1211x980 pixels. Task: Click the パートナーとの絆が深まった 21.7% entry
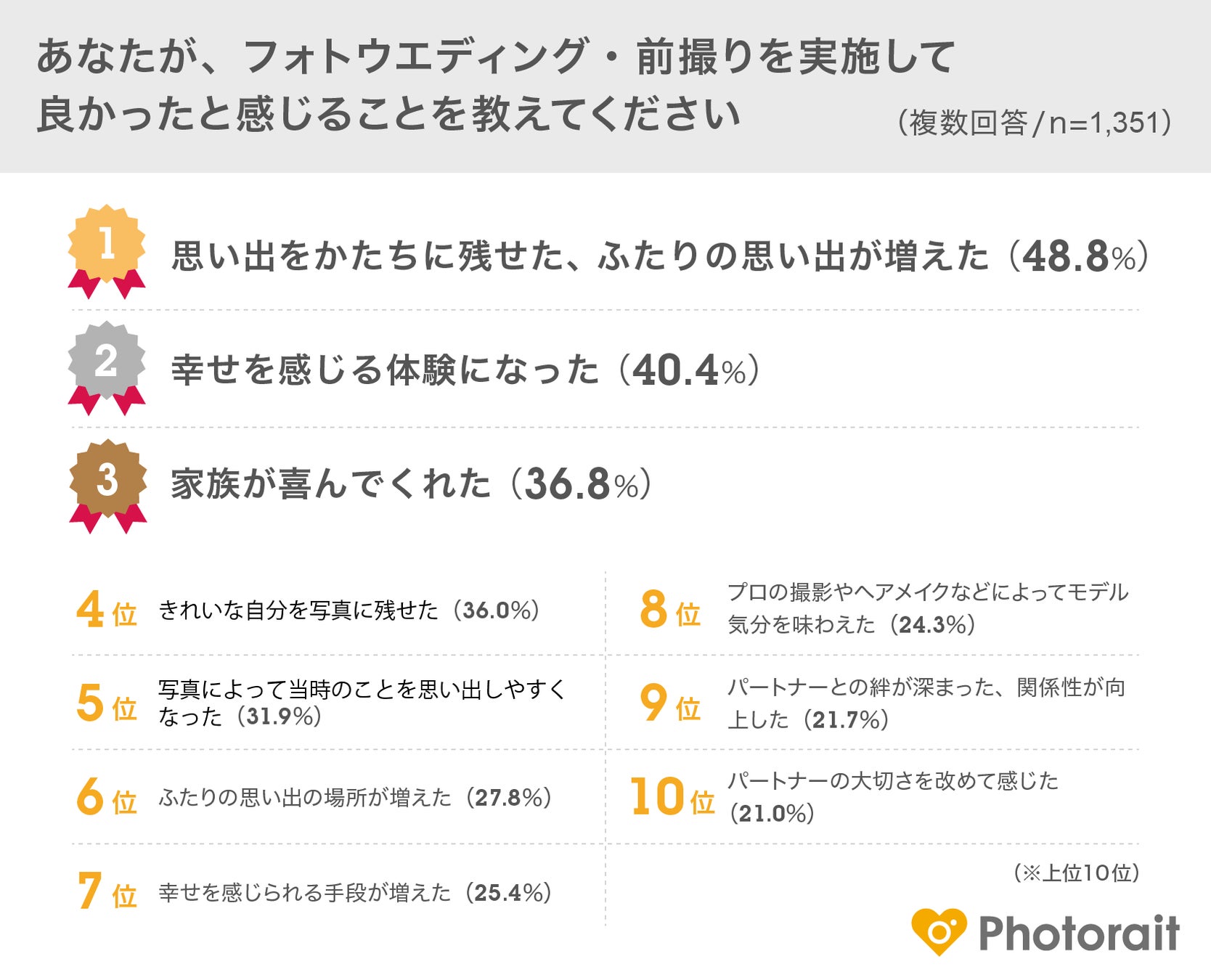tap(926, 703)
